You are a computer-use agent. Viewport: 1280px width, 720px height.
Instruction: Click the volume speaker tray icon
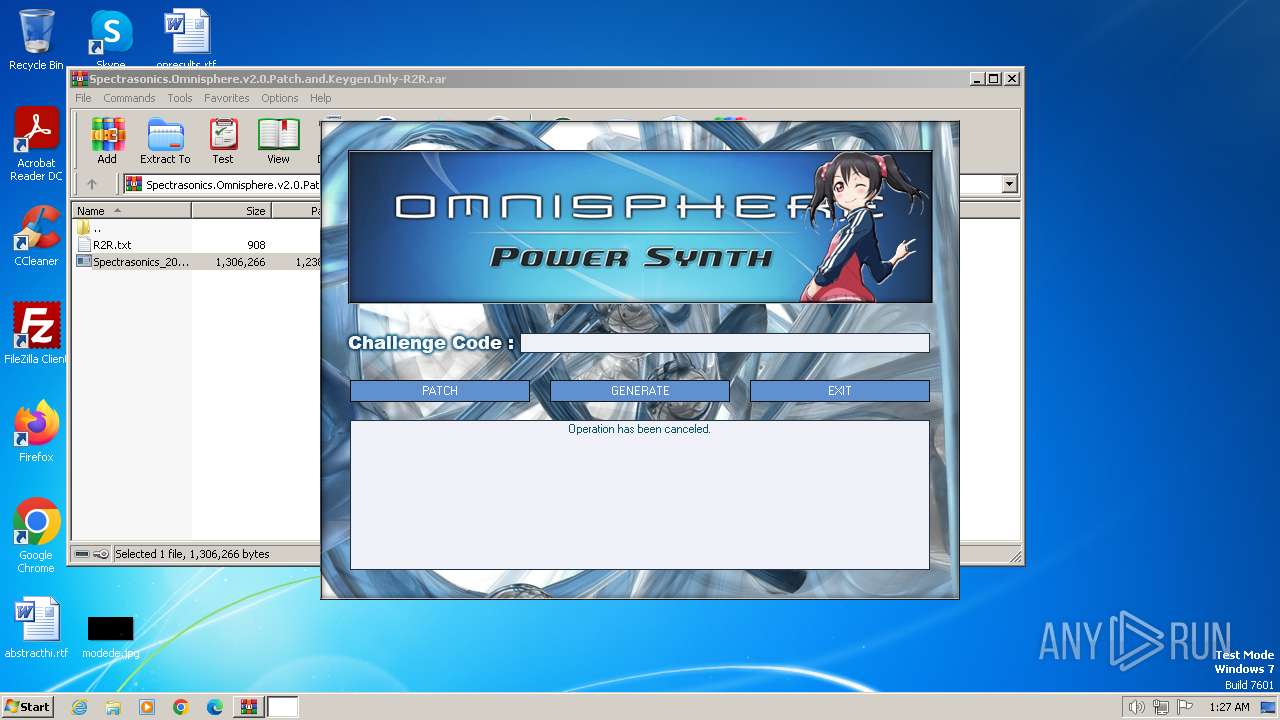point(1136,707)
